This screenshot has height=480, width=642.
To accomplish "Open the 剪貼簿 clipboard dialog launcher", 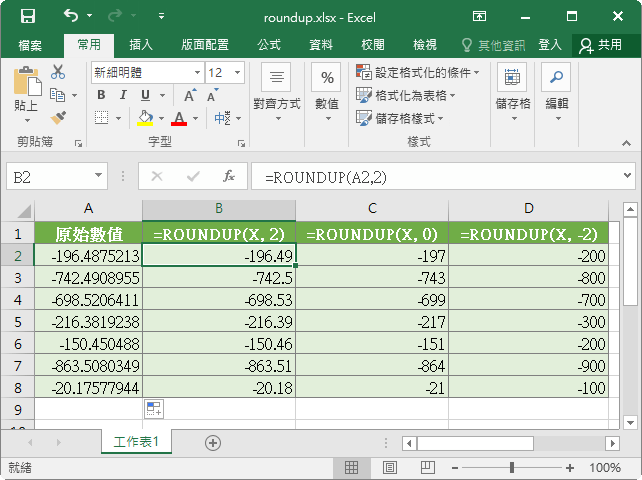I will click(78, 143).
